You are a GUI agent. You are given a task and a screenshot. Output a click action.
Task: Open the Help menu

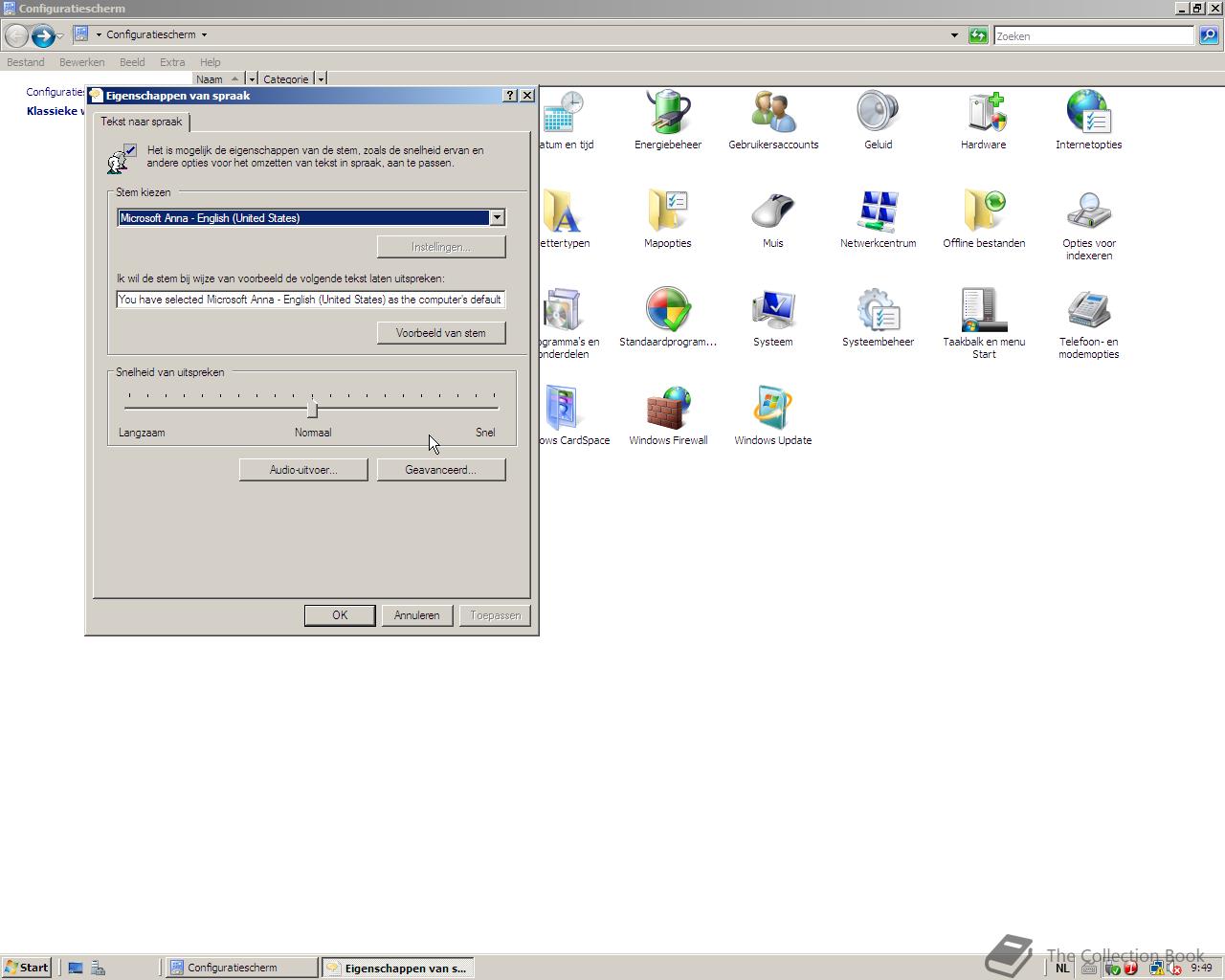[210, 62]
